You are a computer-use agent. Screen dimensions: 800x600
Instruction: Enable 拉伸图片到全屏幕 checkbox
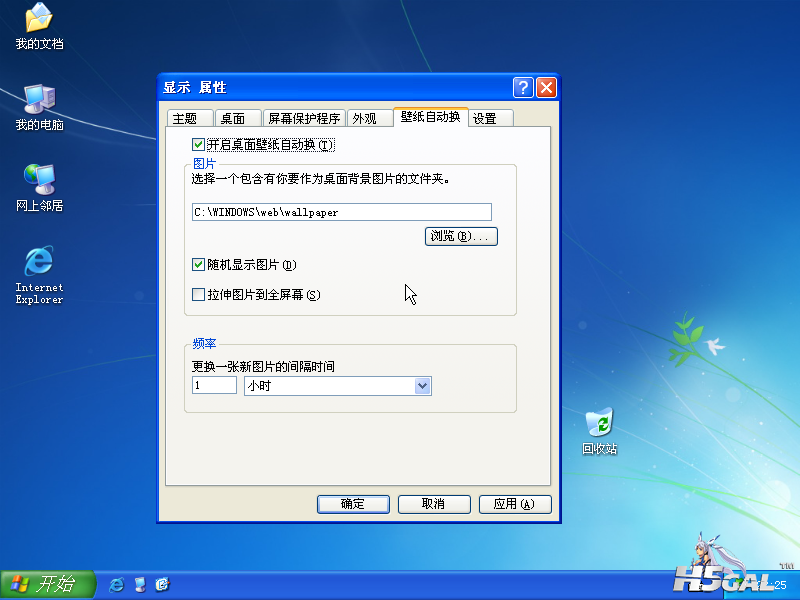[x=198, y=294]
